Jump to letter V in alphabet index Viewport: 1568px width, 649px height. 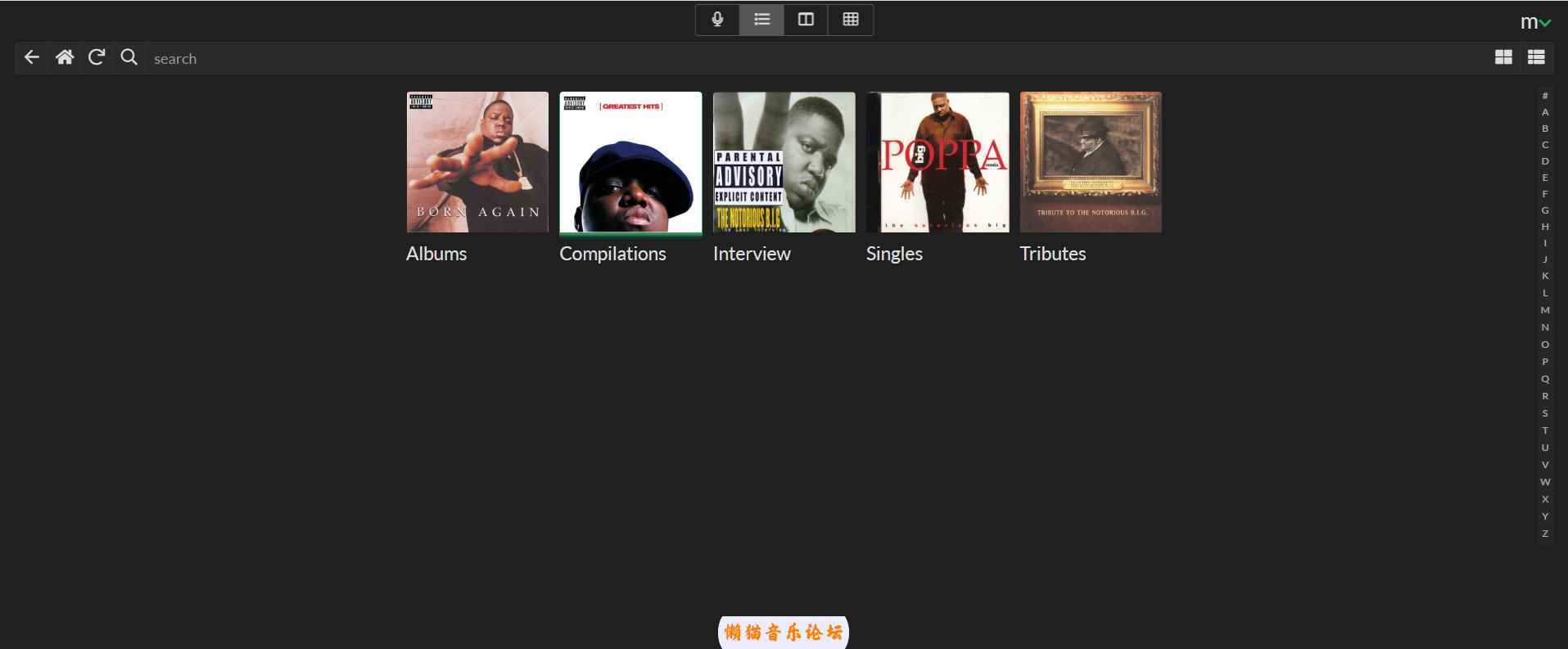click(1545, 465)
